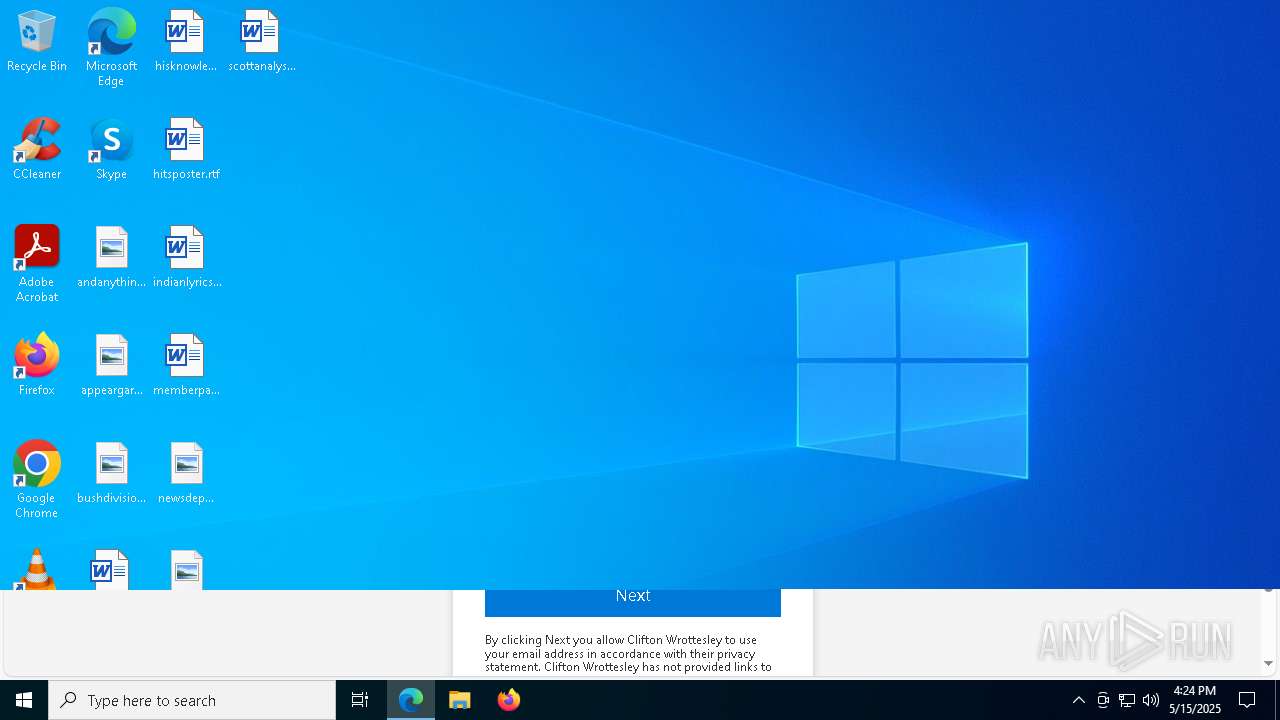Open the Adobe Acrobat desktop shortcut

(37, 263)
